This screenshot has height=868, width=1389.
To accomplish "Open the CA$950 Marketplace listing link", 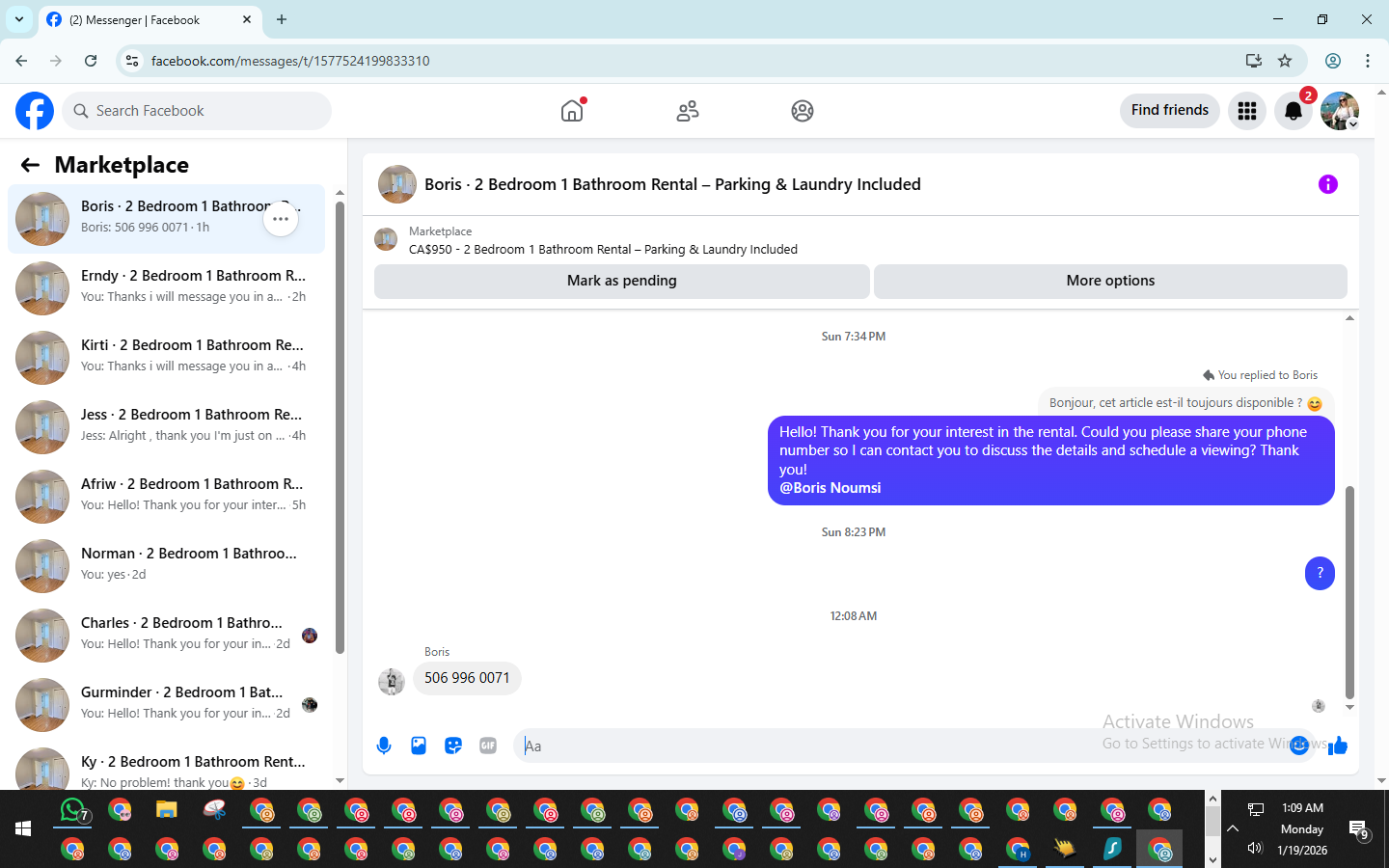I will pos(603,250).
